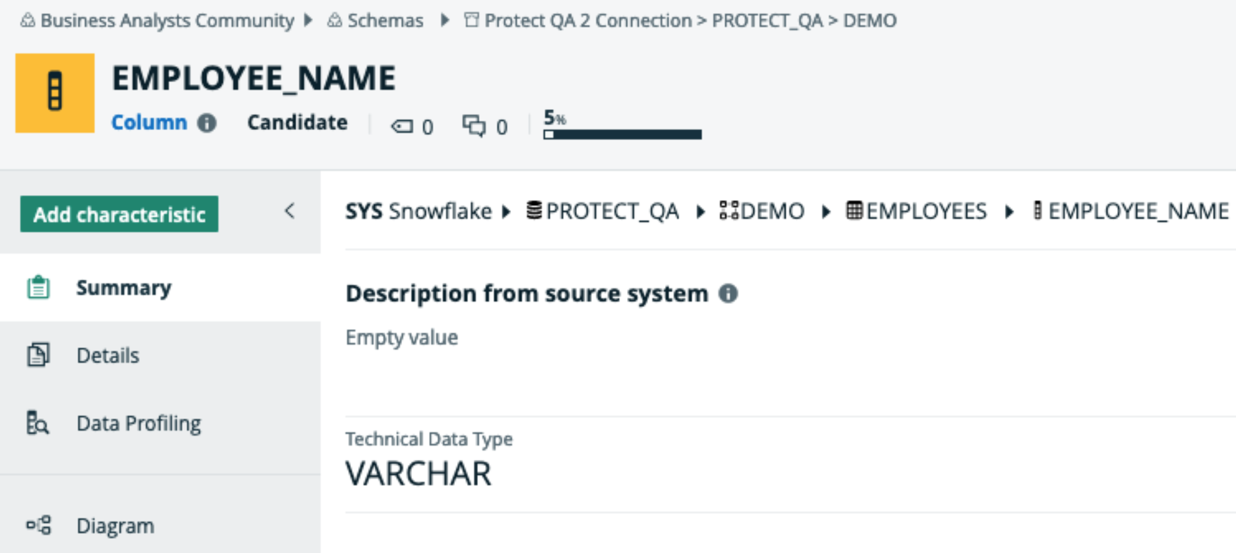1236x553 pixels.
Task: Switch to the Details tab
Action: pos(107,355)
